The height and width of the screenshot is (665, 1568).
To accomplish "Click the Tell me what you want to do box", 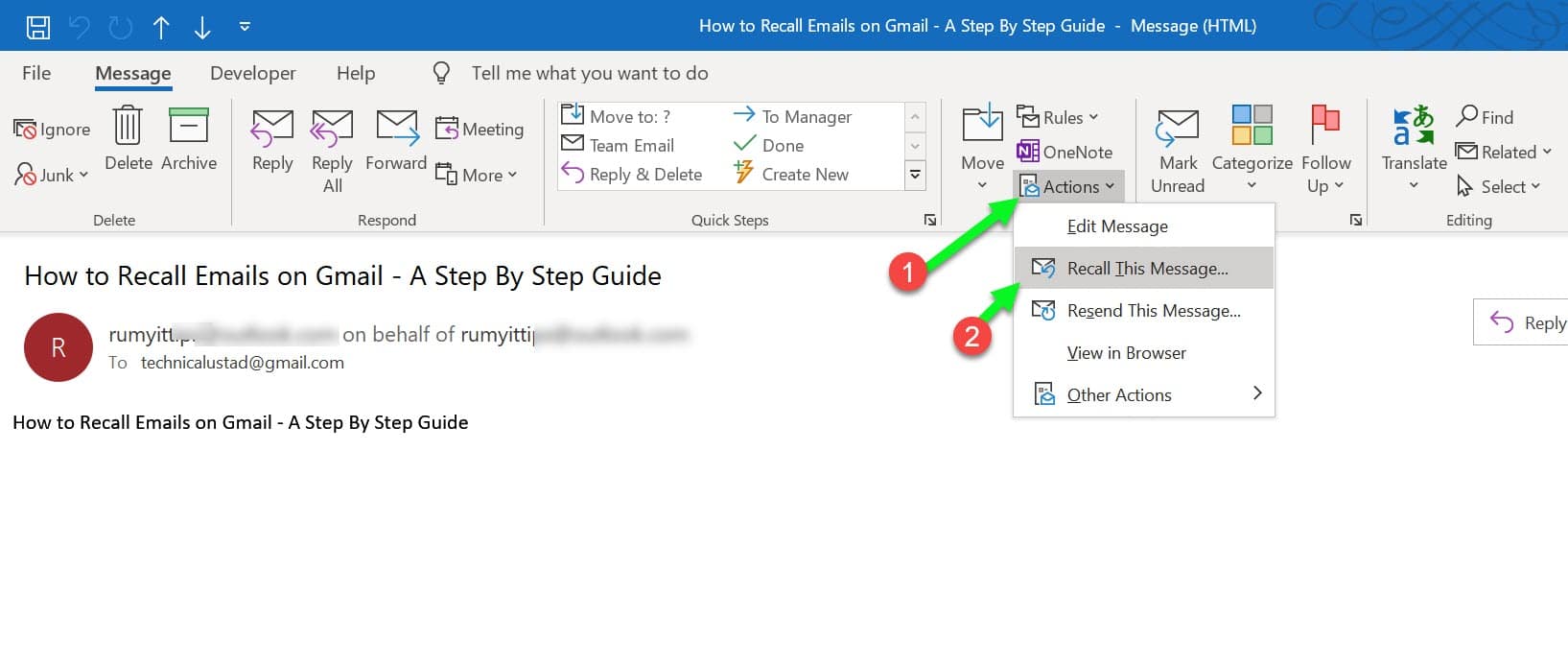I will (x=589, y=73).
